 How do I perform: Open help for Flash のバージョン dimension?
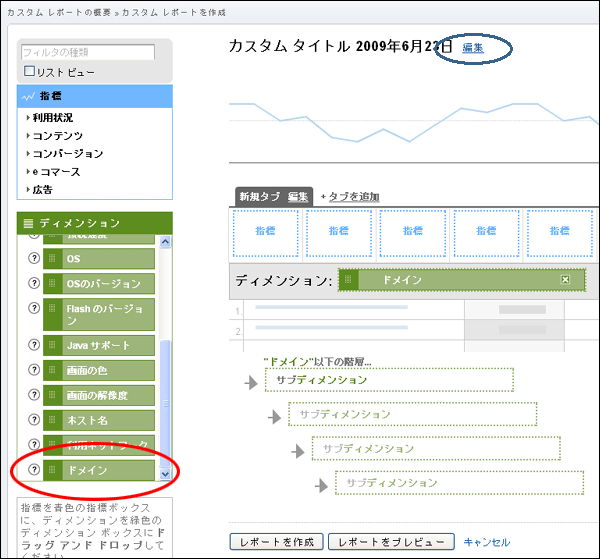tap(34, 308)
